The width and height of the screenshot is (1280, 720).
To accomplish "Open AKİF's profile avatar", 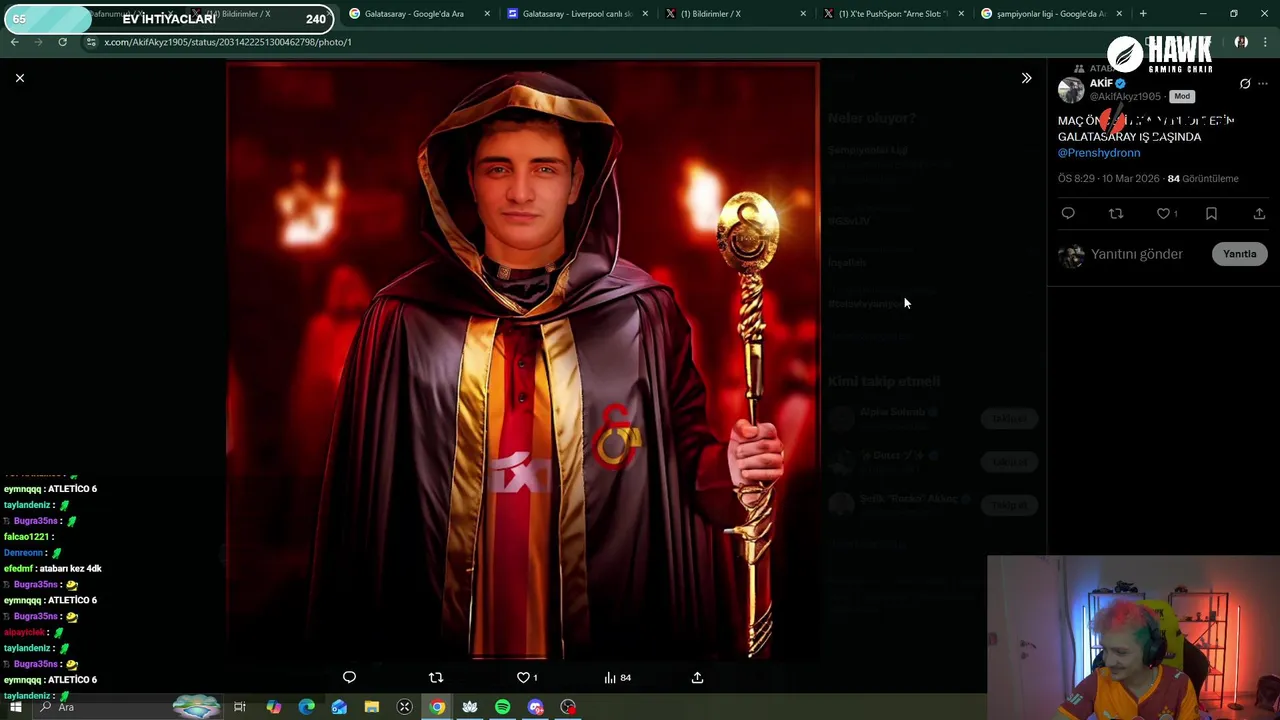I will 1071,90.
